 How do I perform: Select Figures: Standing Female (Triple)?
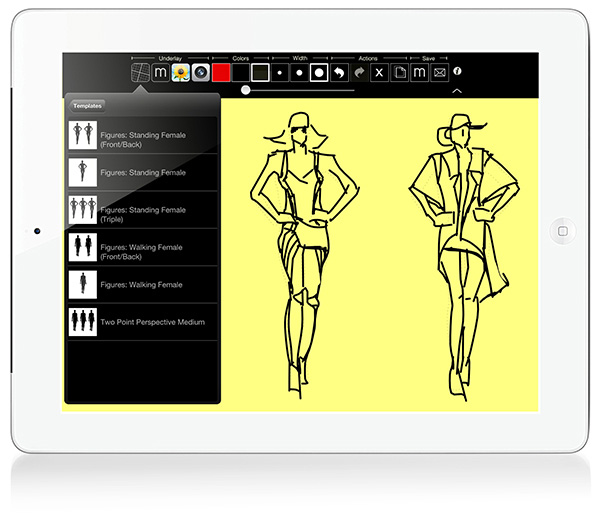click(142, 210)
